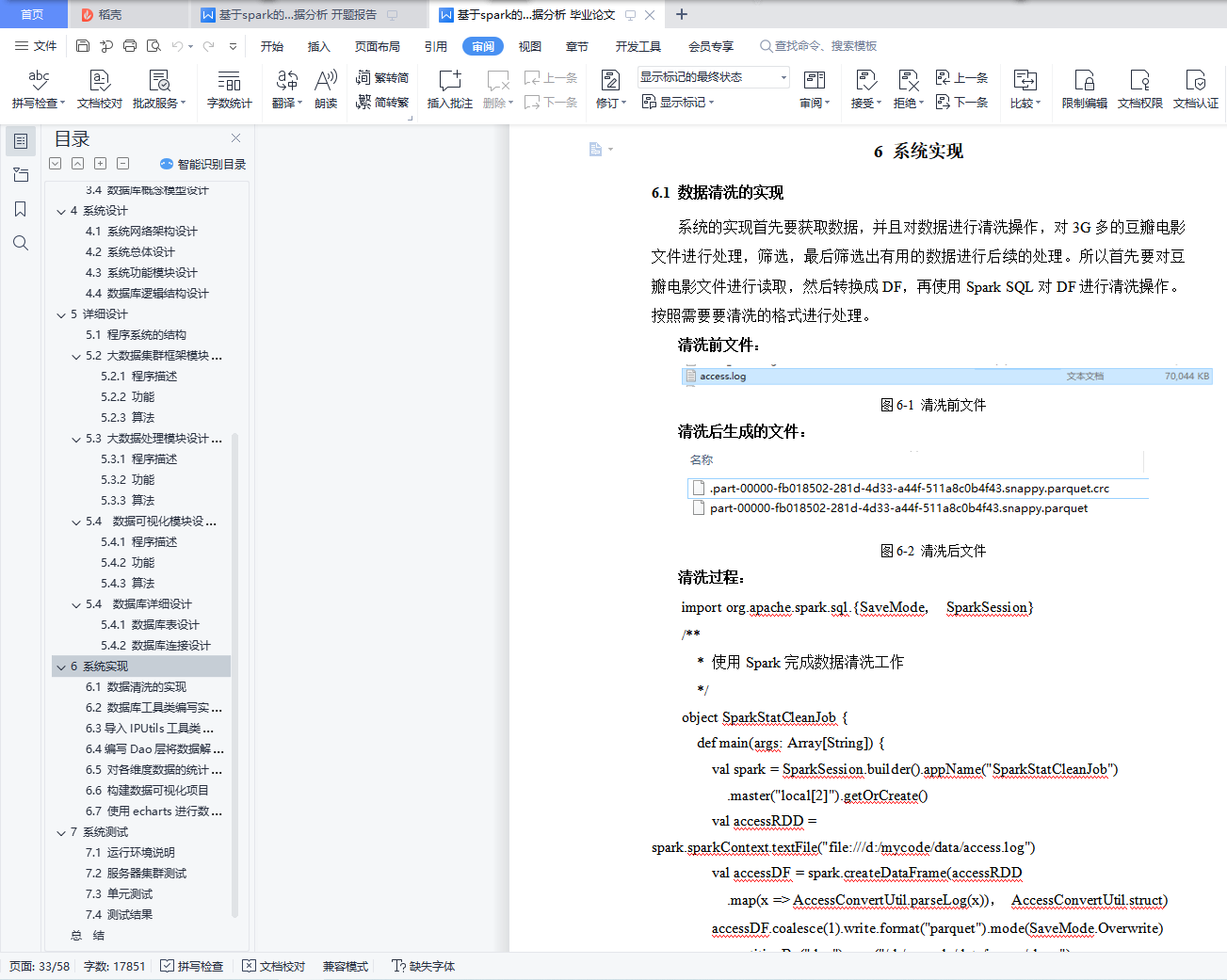Click the 智能识别目录 button
The width and height of the screenshot is (1227, 980).
(202, 164)
